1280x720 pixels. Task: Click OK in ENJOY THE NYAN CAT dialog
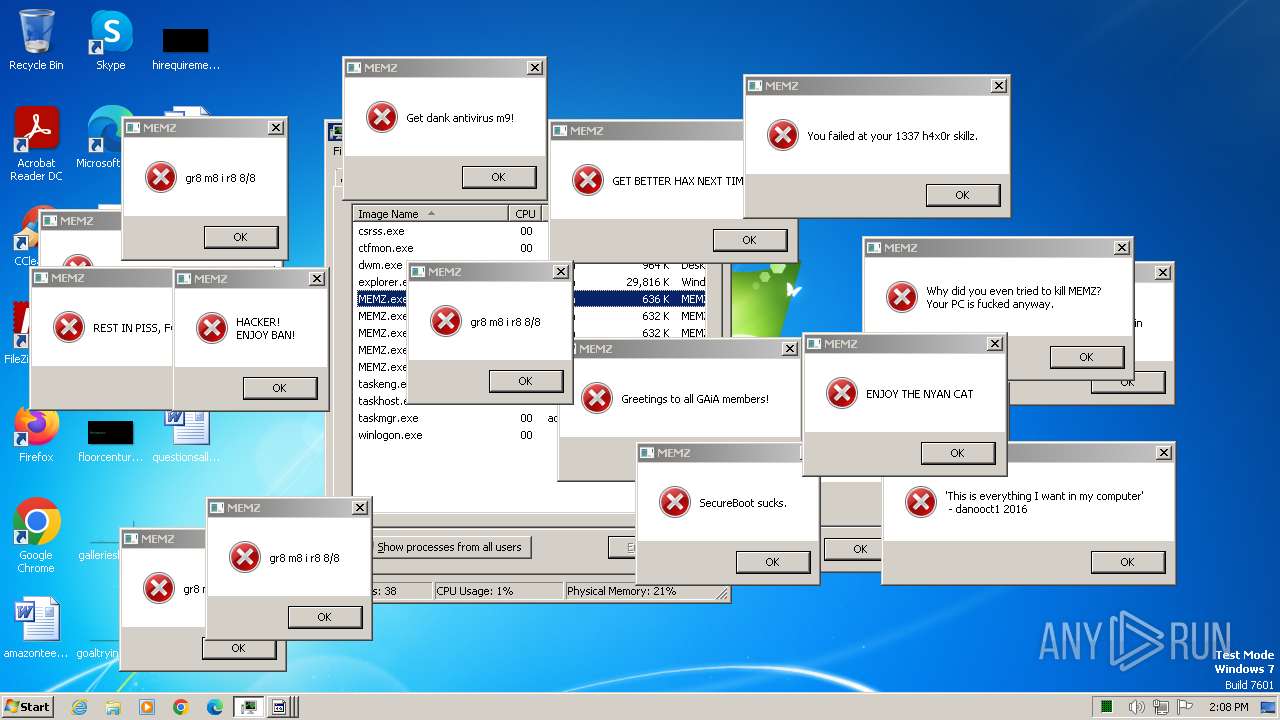[x=958, y=453]
